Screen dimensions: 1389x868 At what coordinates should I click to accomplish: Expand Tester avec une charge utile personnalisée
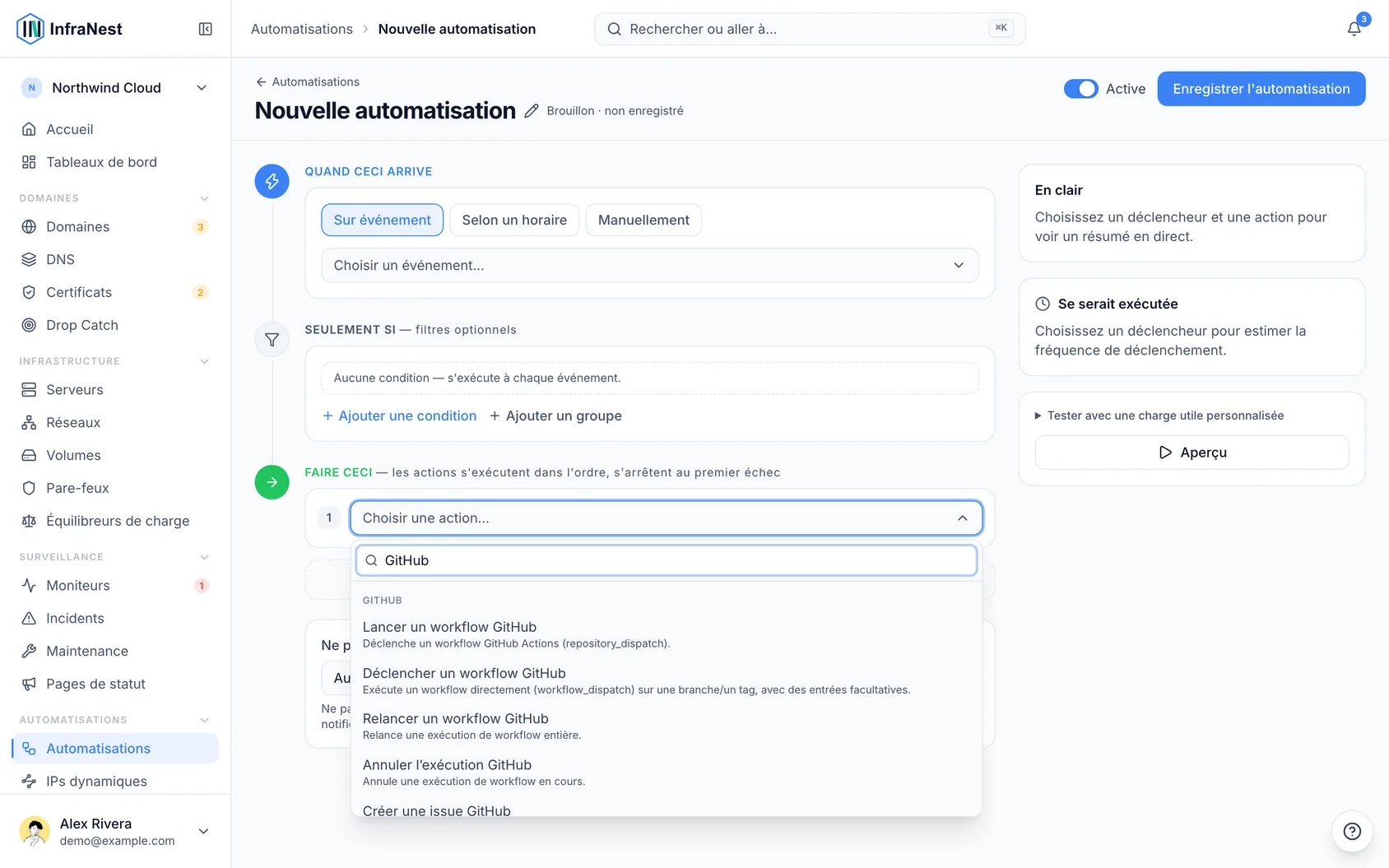point(1159,415)
